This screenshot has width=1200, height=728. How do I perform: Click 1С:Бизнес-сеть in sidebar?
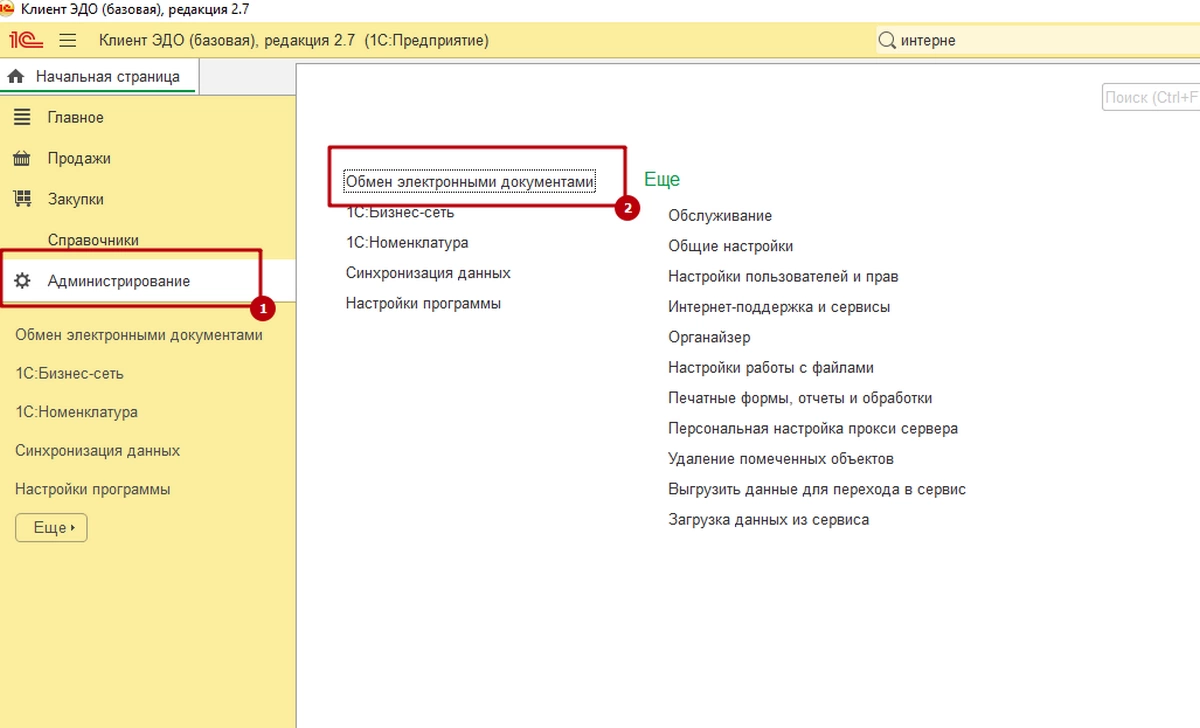tap(69, 373)
